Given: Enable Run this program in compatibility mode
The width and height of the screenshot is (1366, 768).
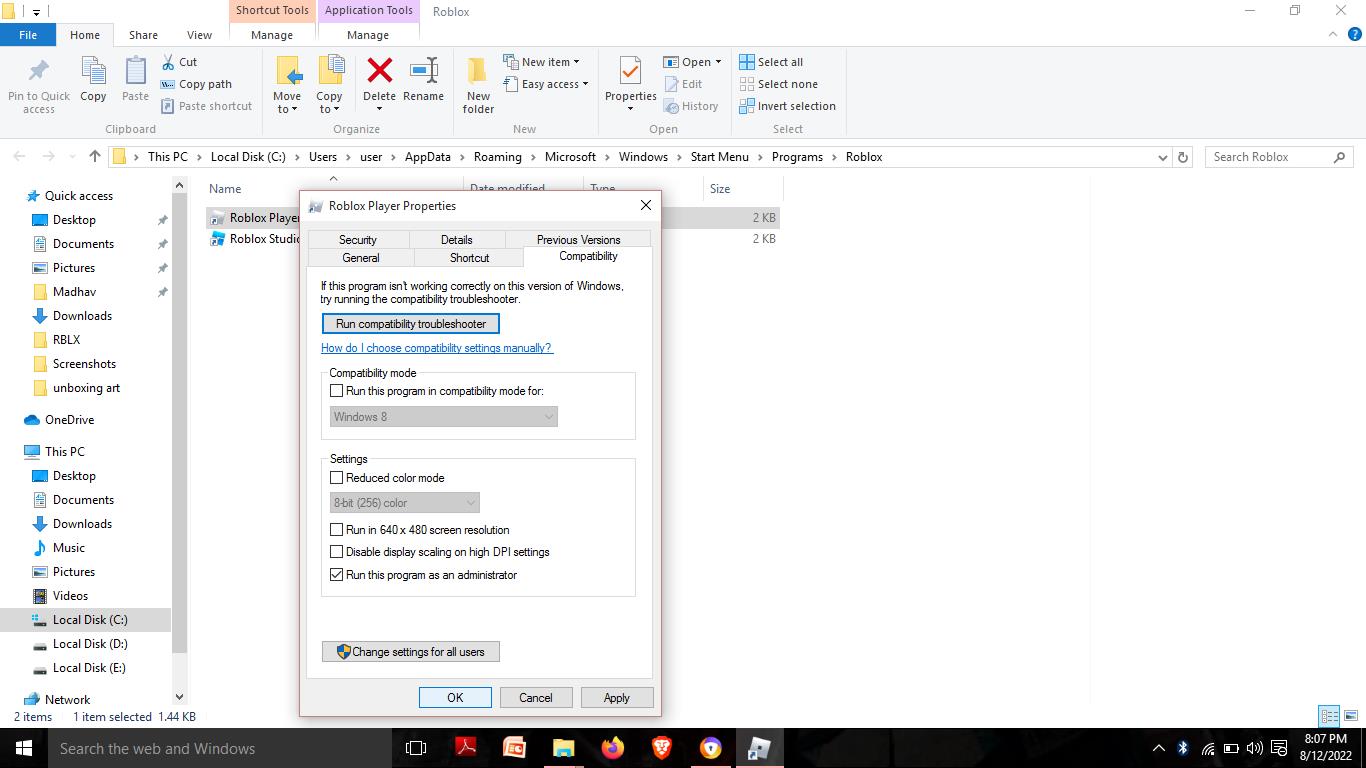Looking at the screenshot, I should pos(337,391).
